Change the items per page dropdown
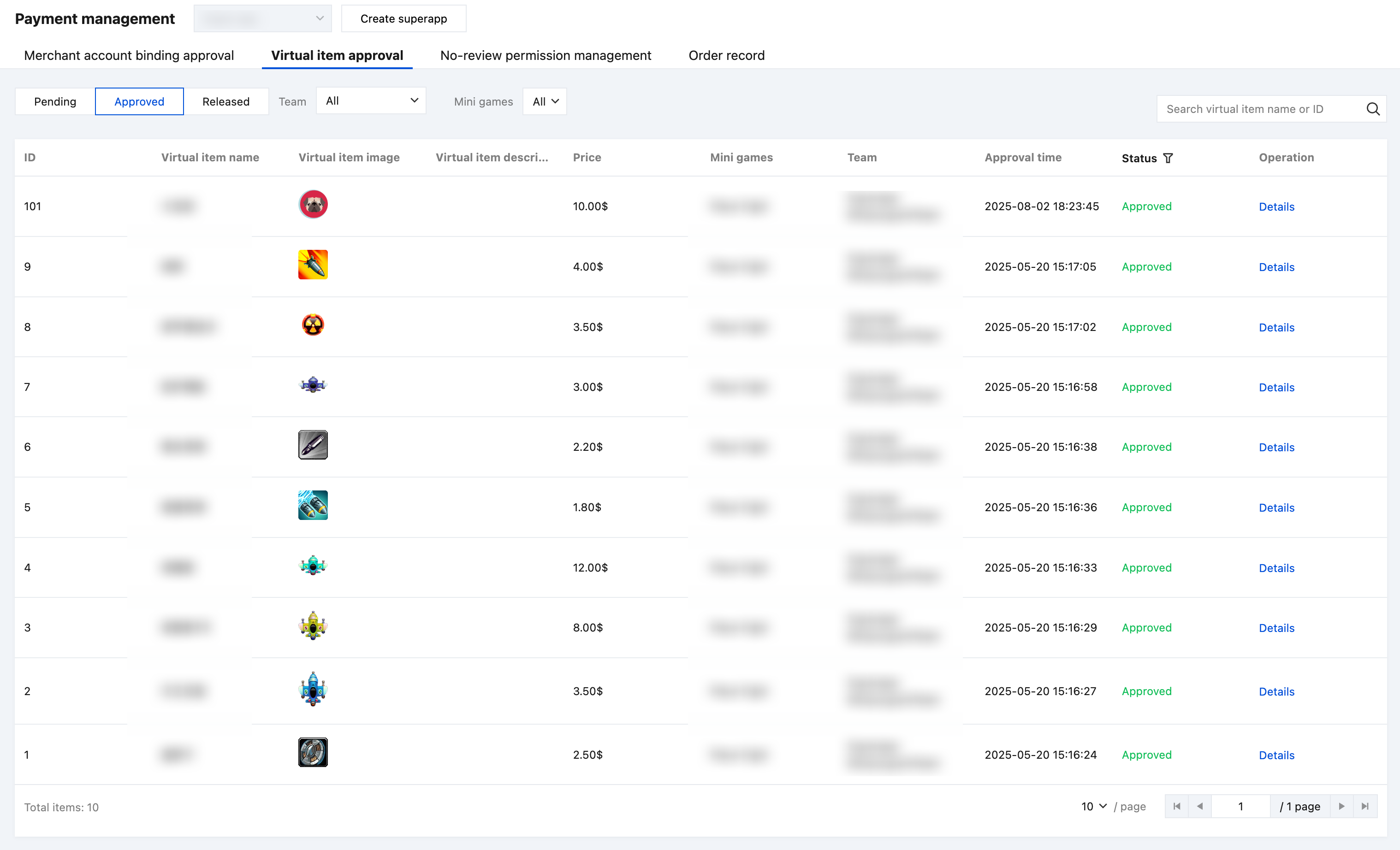Screen dimensions: 1400x850 coord(1093,806)
